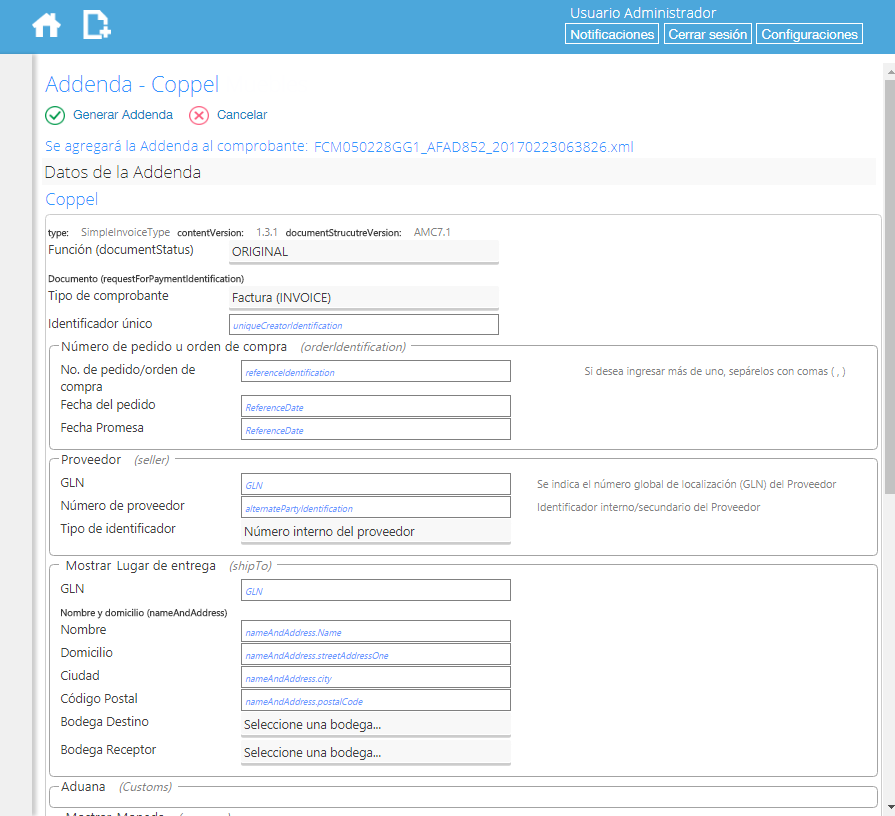Click the Aduana (Customs) section legend
Screen dimensions: 895x816
[116, 787]
